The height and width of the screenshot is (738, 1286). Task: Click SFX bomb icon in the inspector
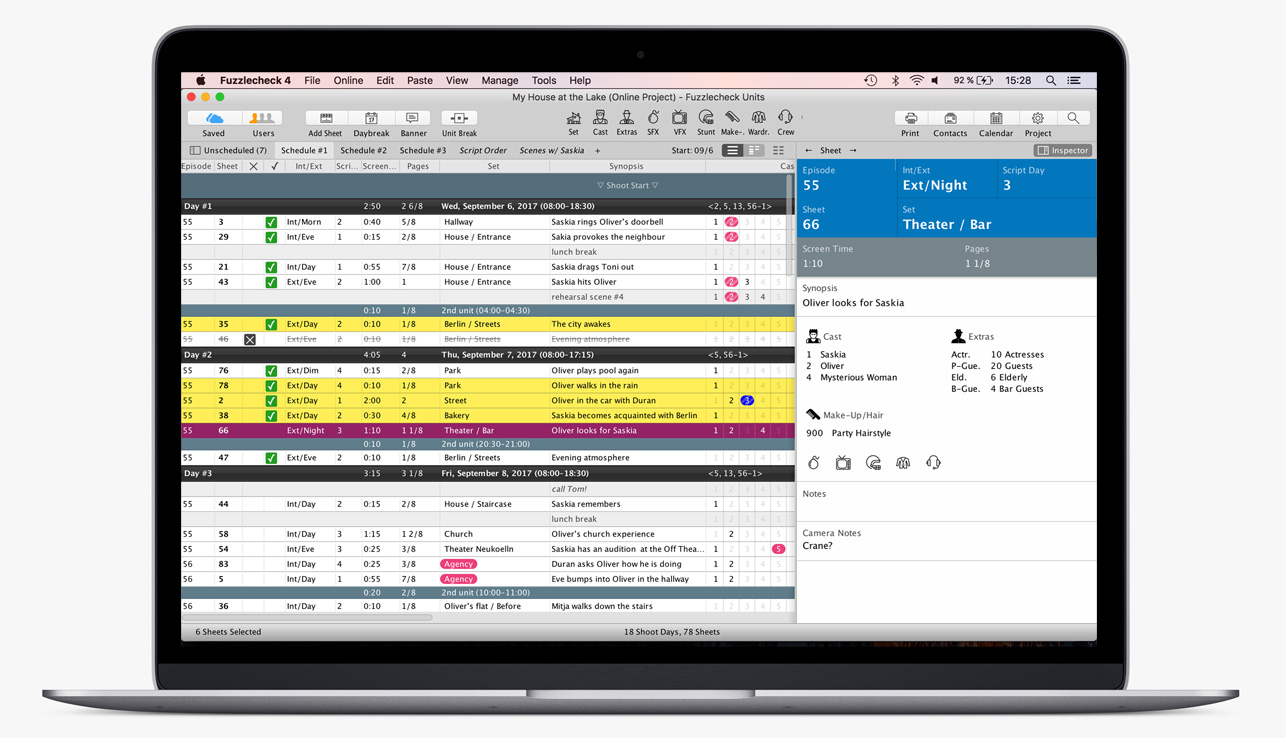[814, 463]
